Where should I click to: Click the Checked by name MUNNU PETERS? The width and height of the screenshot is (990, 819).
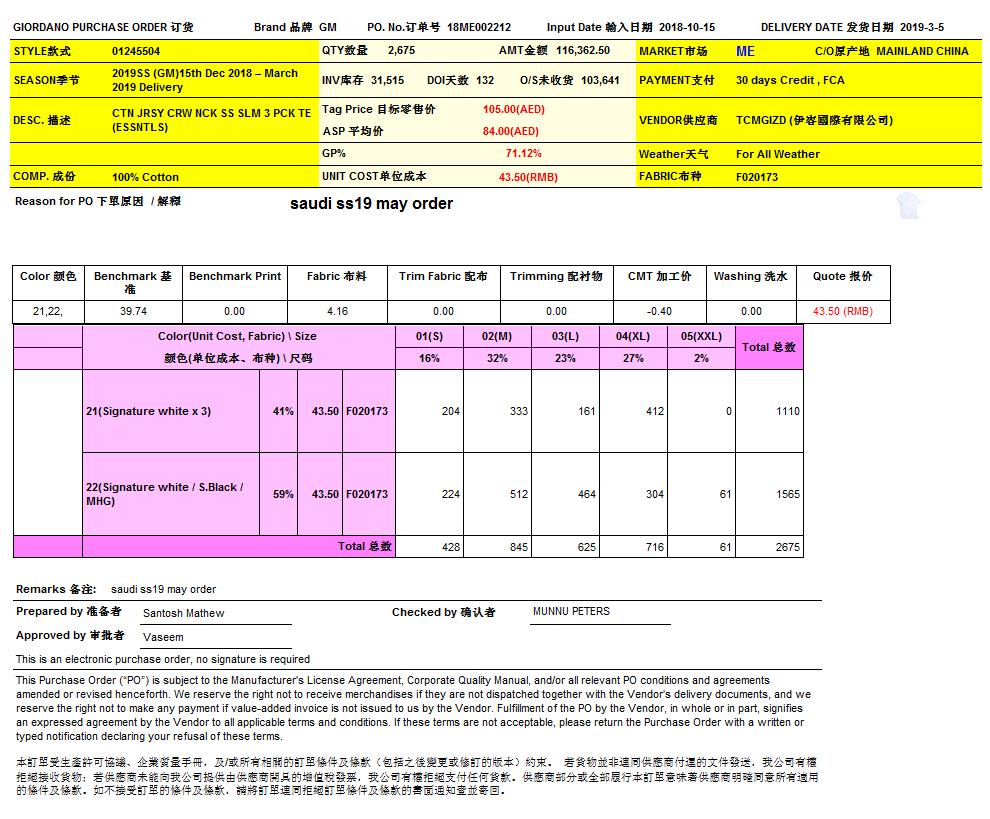(x=571, y=611)
